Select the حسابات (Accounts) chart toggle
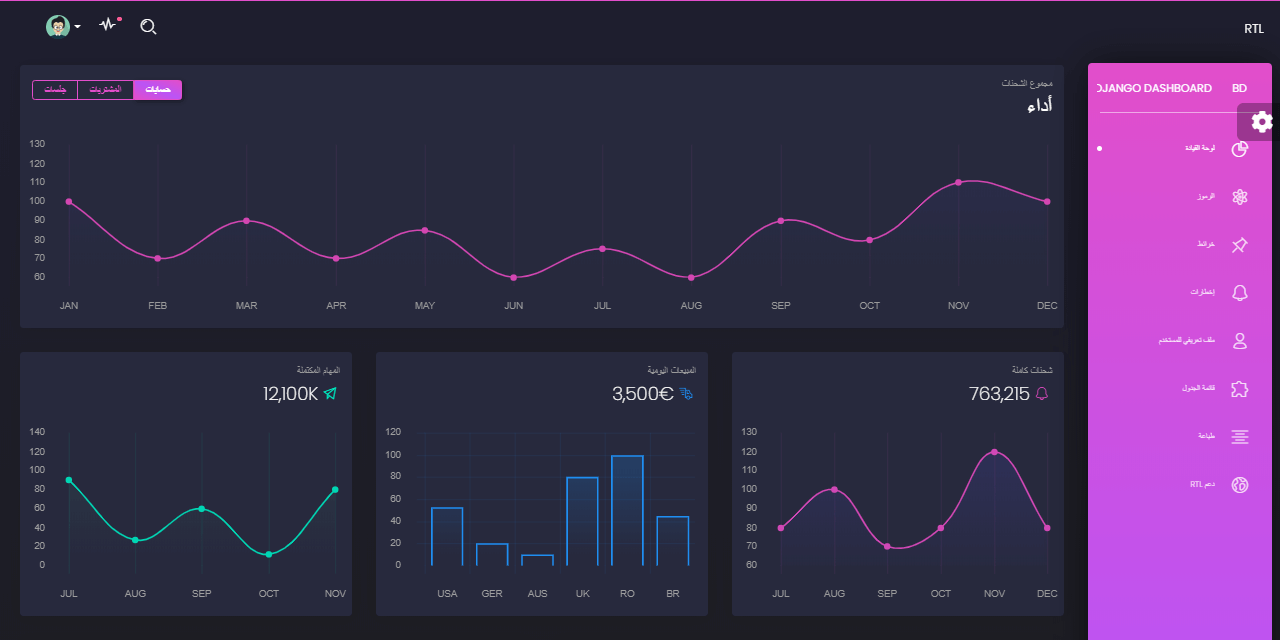The width and height of the screenshot is (1280, 640). [157, 90]
